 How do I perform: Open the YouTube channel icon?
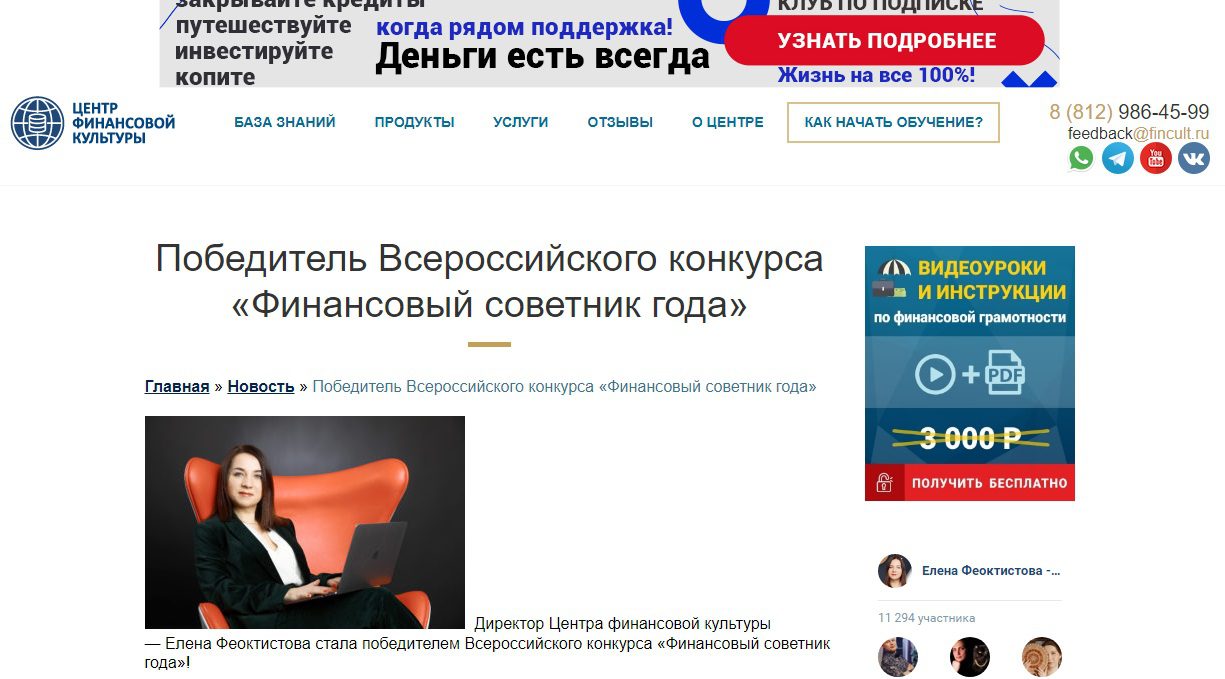click(1156, 158)
